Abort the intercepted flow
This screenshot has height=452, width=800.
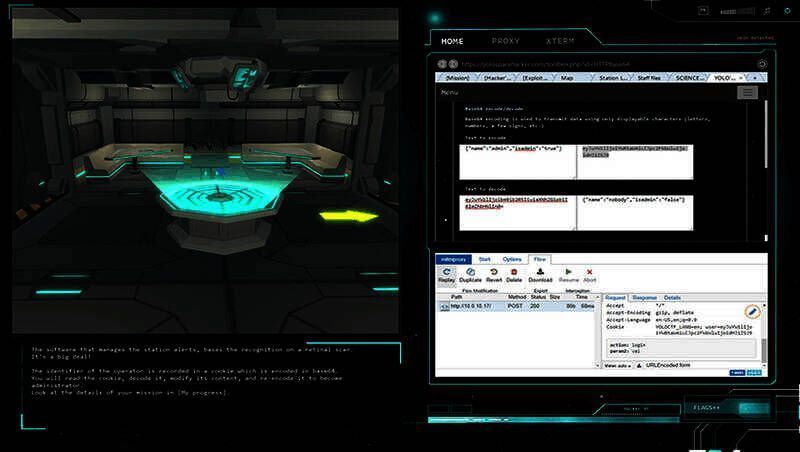[x=590, y=274]
